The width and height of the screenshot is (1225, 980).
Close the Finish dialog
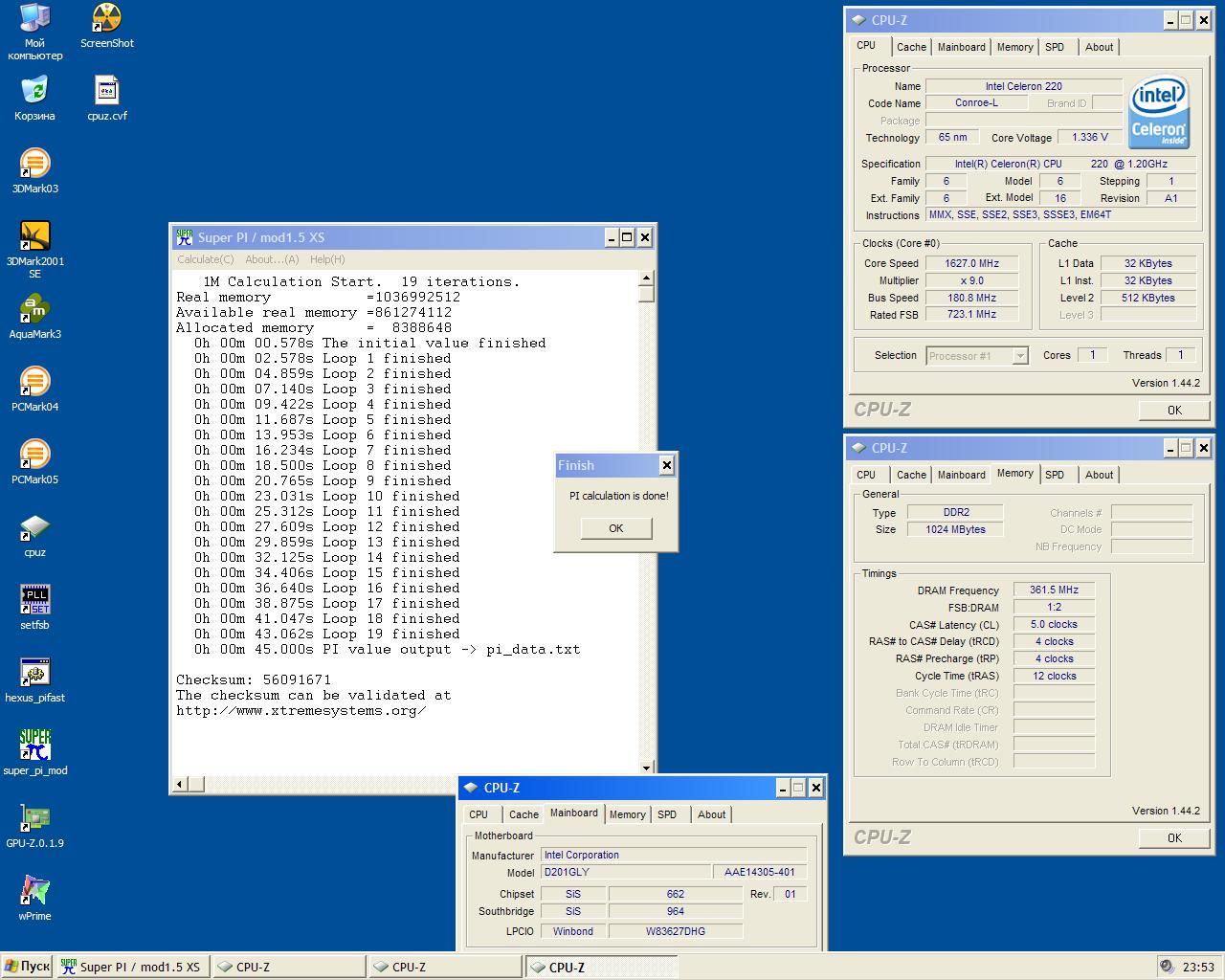[x=667, y=465]
